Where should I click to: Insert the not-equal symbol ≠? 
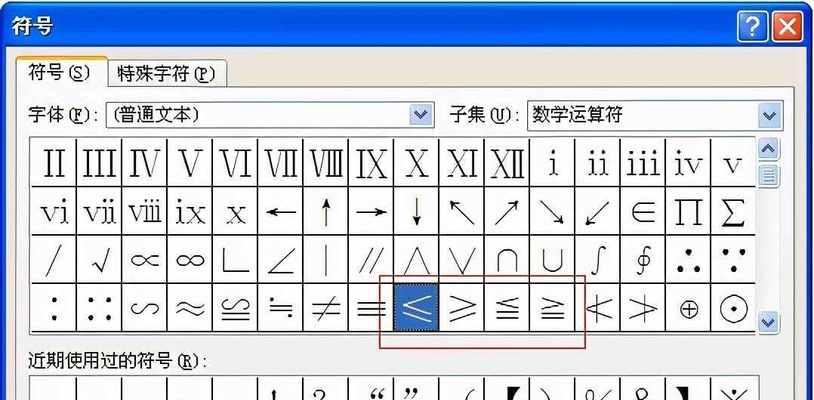tap(325, 308)
